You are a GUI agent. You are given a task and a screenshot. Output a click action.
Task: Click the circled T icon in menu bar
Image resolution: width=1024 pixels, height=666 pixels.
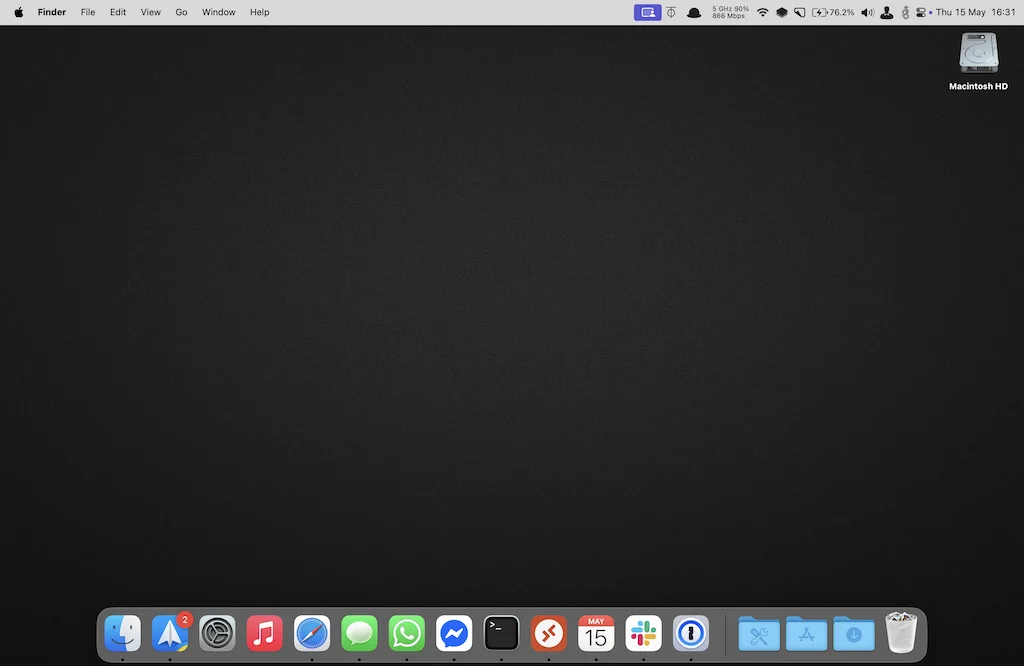tap(671, 12)
